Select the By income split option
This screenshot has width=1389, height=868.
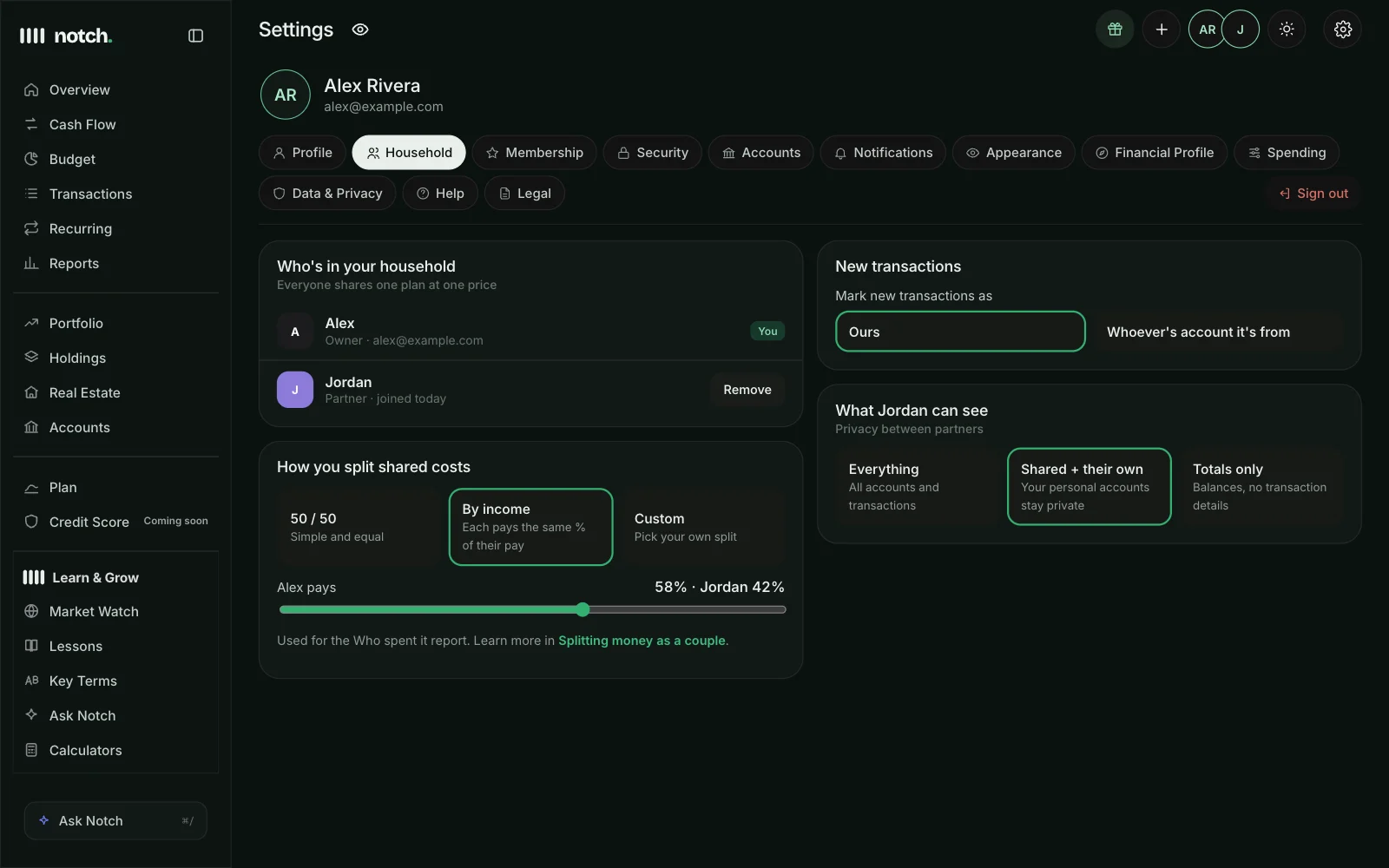point(531,527)
